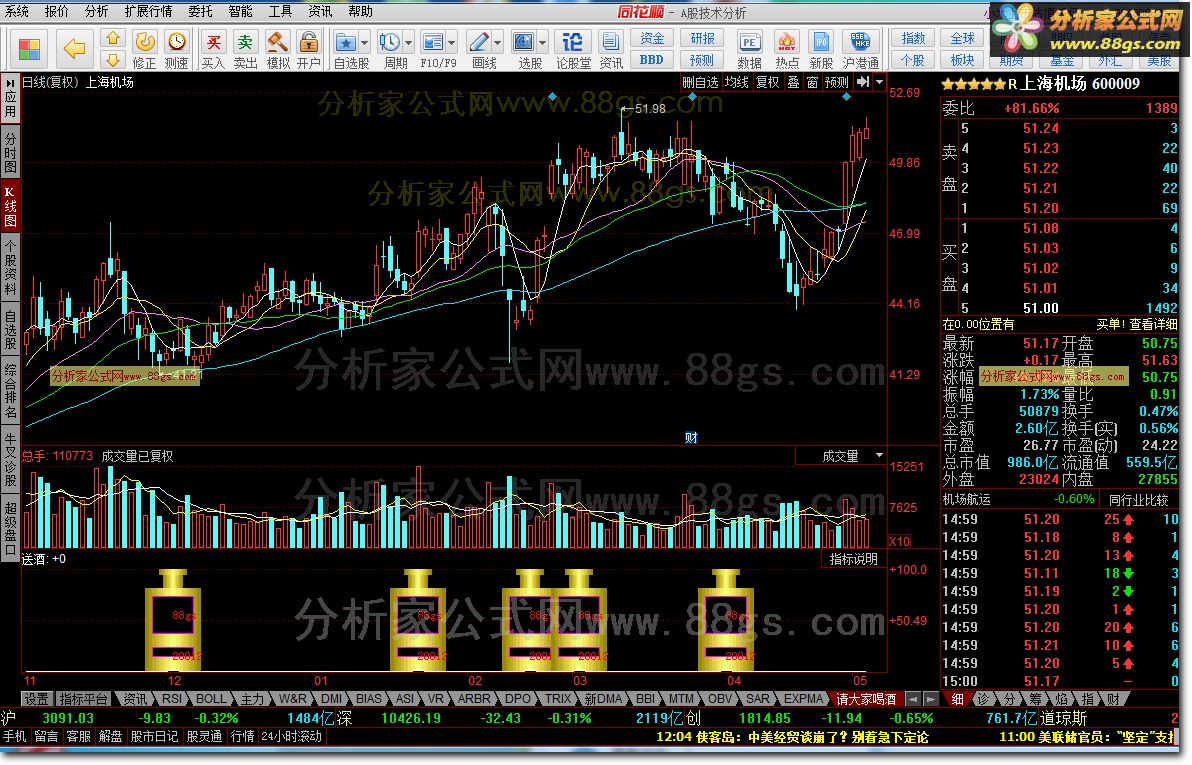
Task: Toggle 叠 overlay mode
Action: [793, 82]
